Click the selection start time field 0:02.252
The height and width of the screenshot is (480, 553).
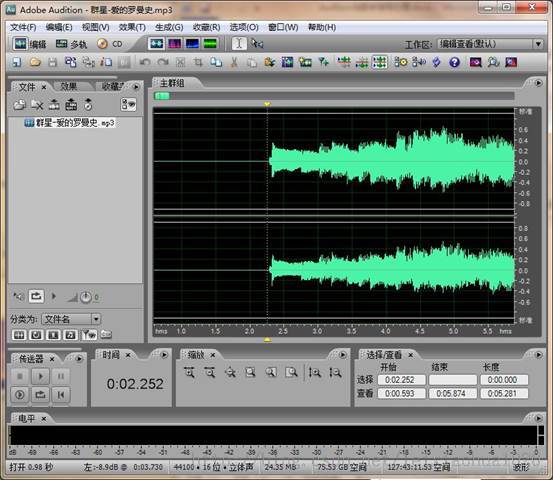pos(401,380)
